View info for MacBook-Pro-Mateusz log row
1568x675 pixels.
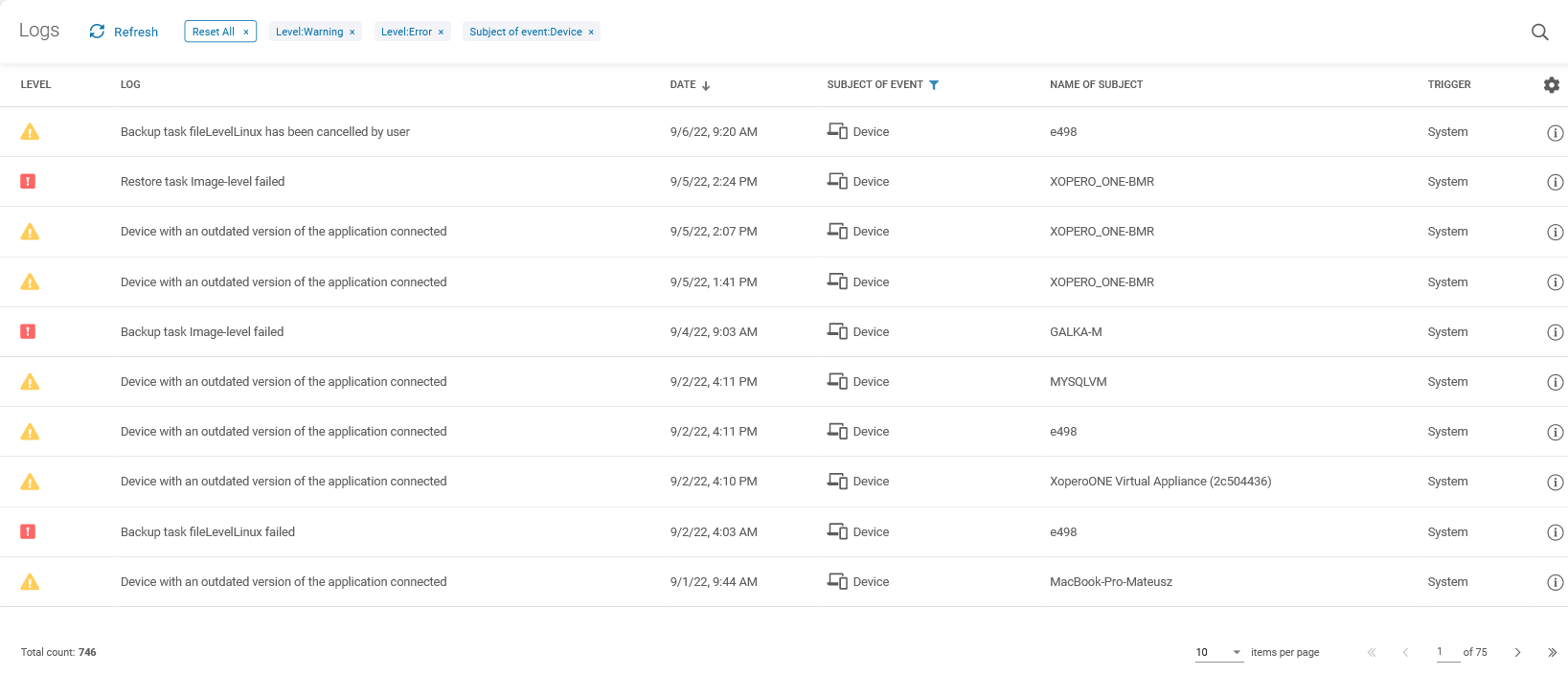point(1555,582)
